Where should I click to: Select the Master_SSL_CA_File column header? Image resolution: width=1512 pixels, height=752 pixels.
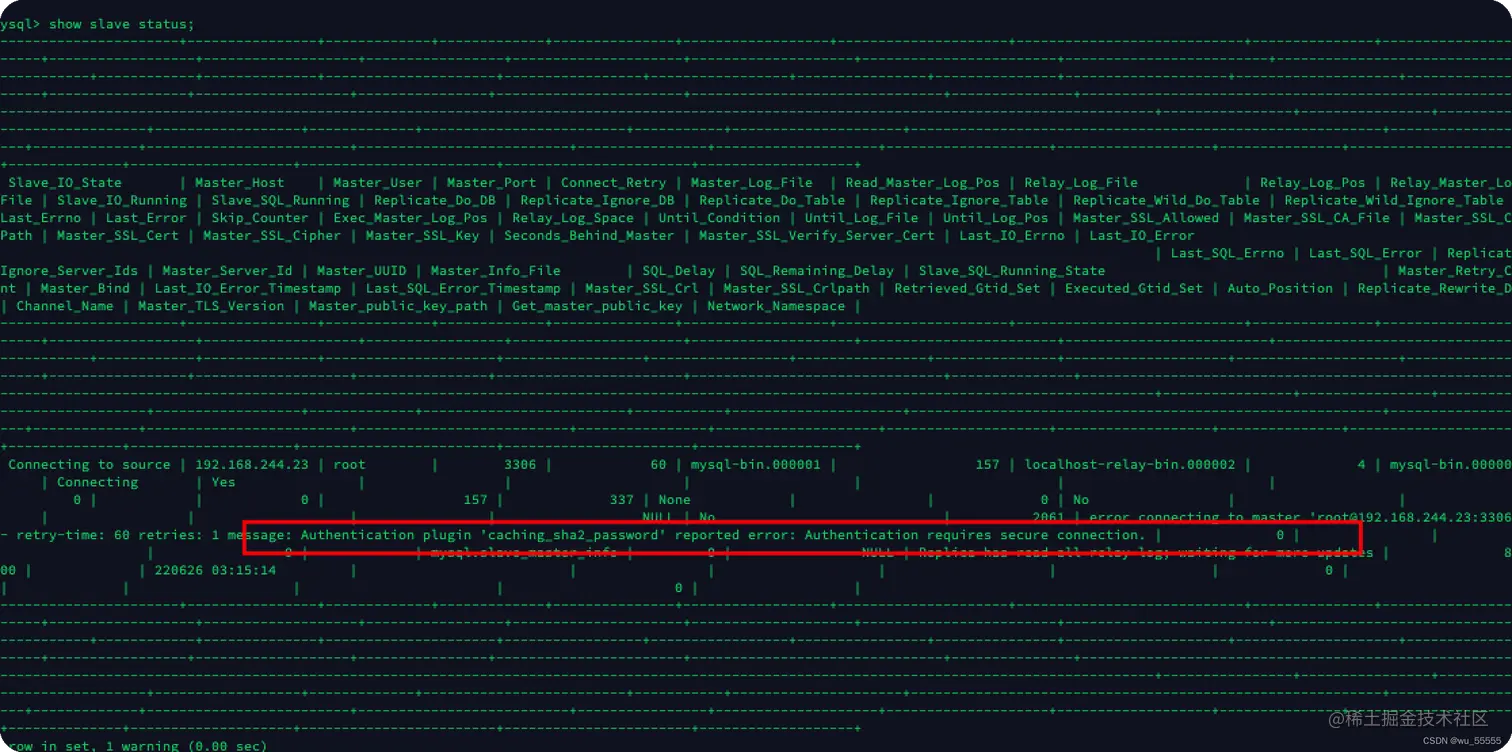pyautogui.click(x=1317, y=218)
